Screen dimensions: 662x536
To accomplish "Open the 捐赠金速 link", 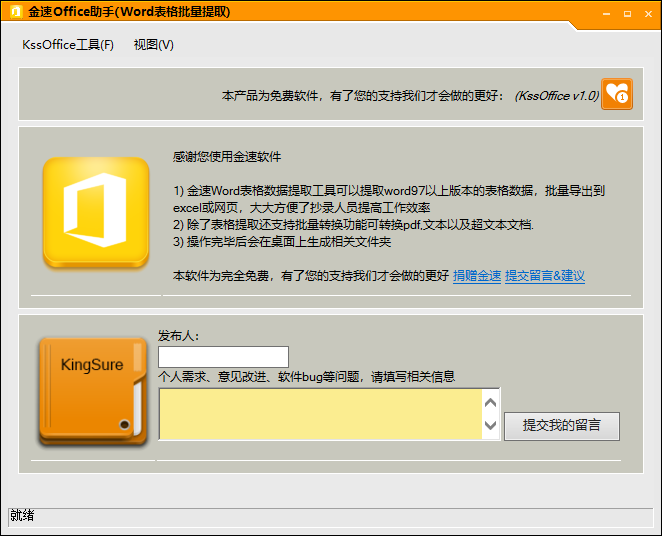I will [x=477, y=276].
